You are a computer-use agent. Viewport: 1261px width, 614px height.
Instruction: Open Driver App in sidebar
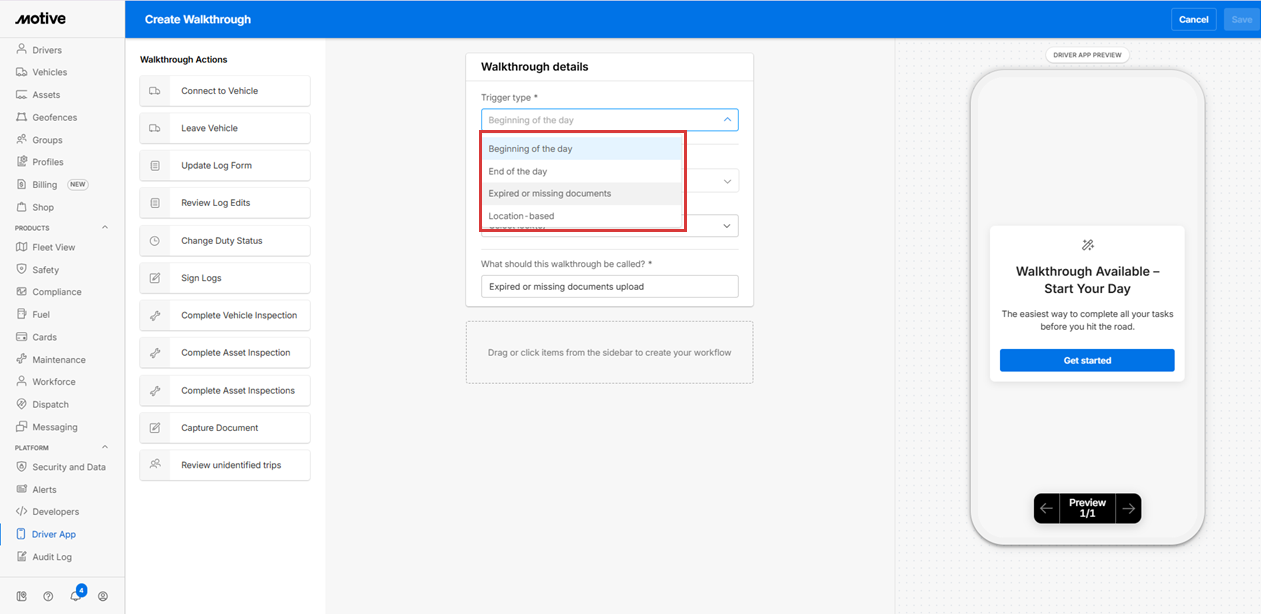[x=54, y=534]
